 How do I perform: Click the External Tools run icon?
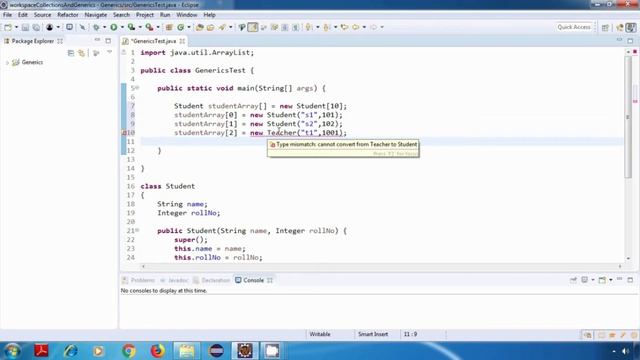click(149, 27)
